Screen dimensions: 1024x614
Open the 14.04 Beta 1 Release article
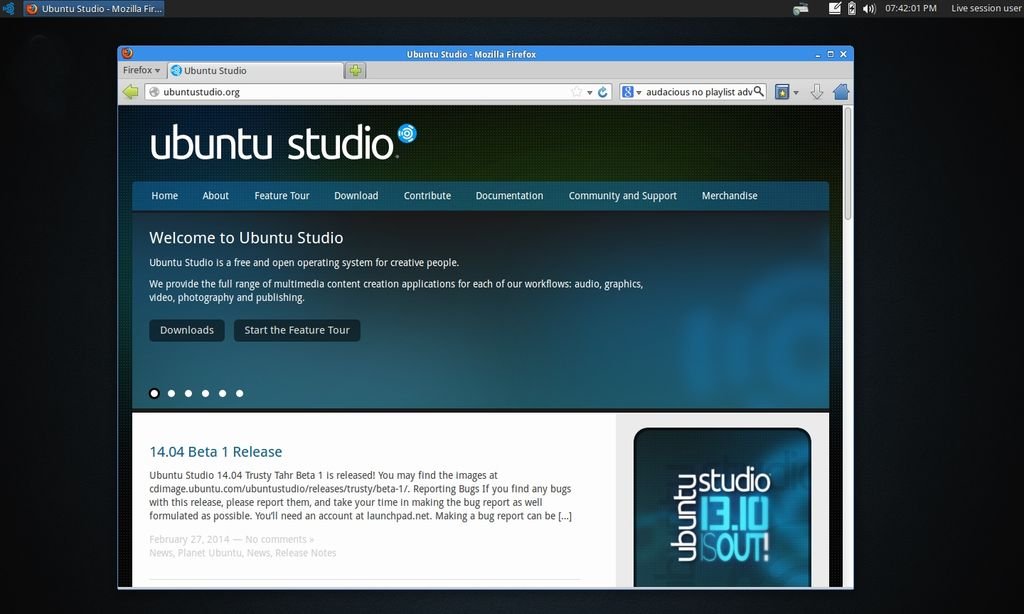(215, 452)
